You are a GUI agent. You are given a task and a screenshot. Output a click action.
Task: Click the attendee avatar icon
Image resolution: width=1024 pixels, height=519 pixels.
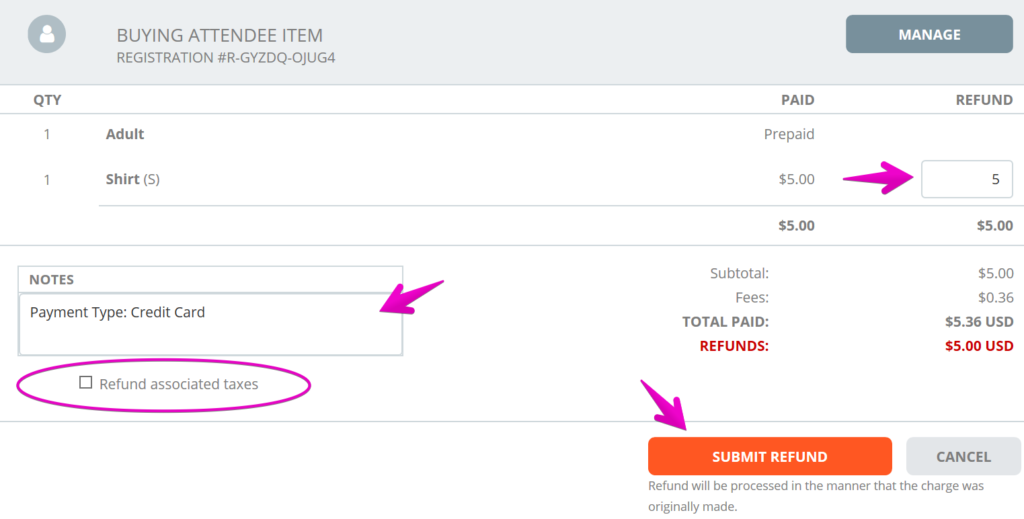click(x=46, y=34)
